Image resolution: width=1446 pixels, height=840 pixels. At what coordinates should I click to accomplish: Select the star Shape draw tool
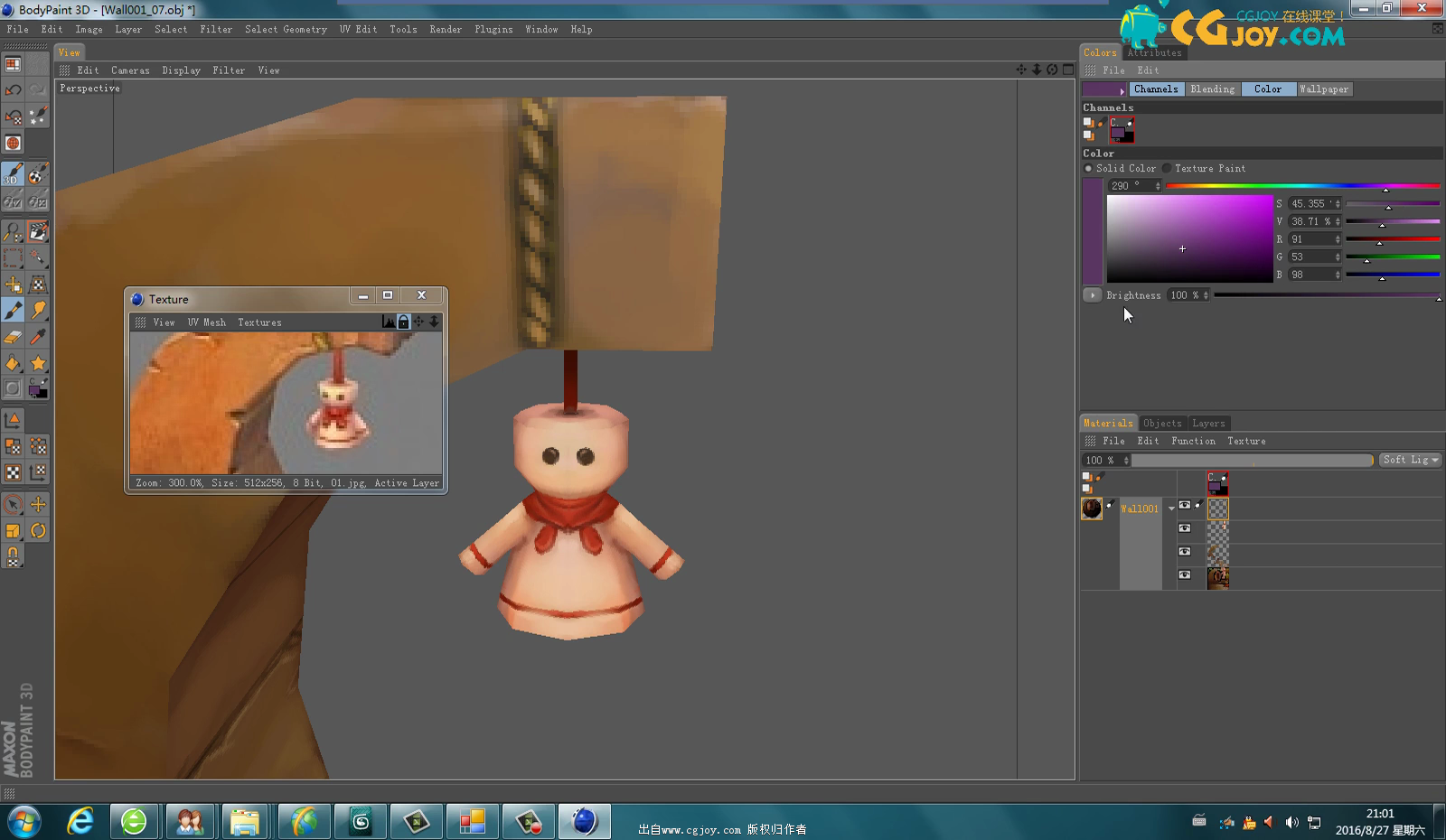(38, 363)
